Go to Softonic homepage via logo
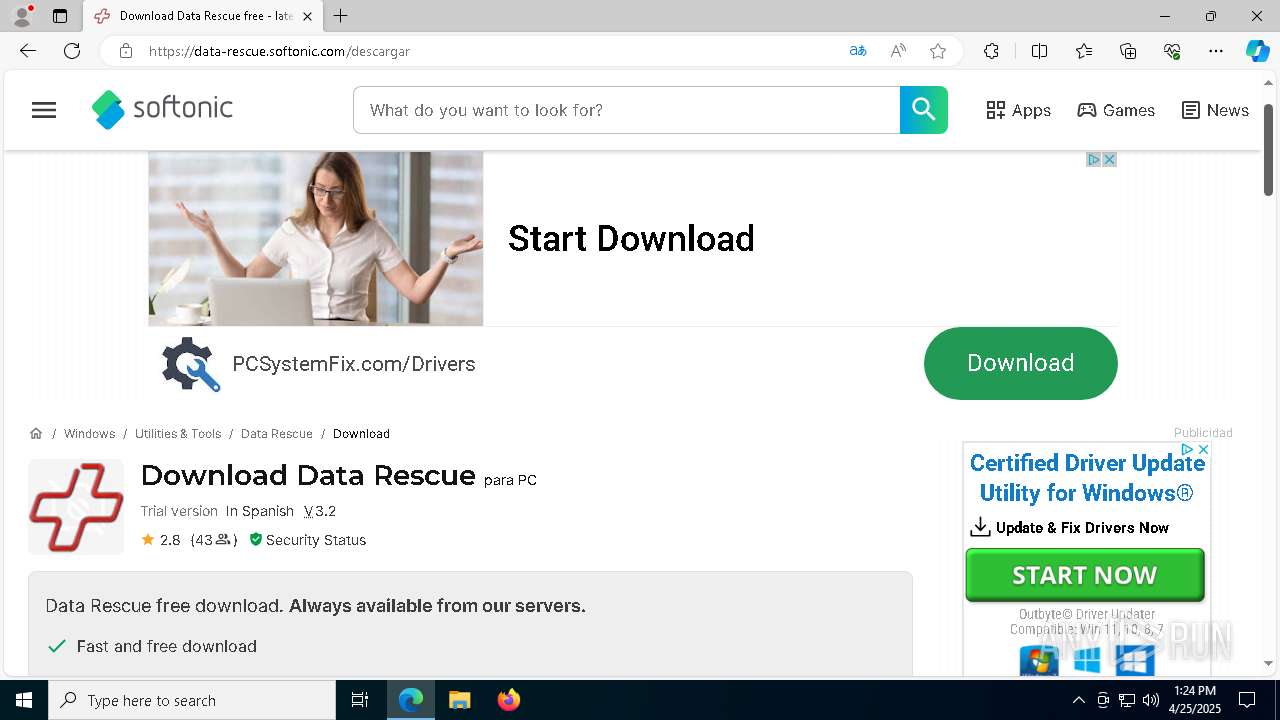 tap(162, 109)
